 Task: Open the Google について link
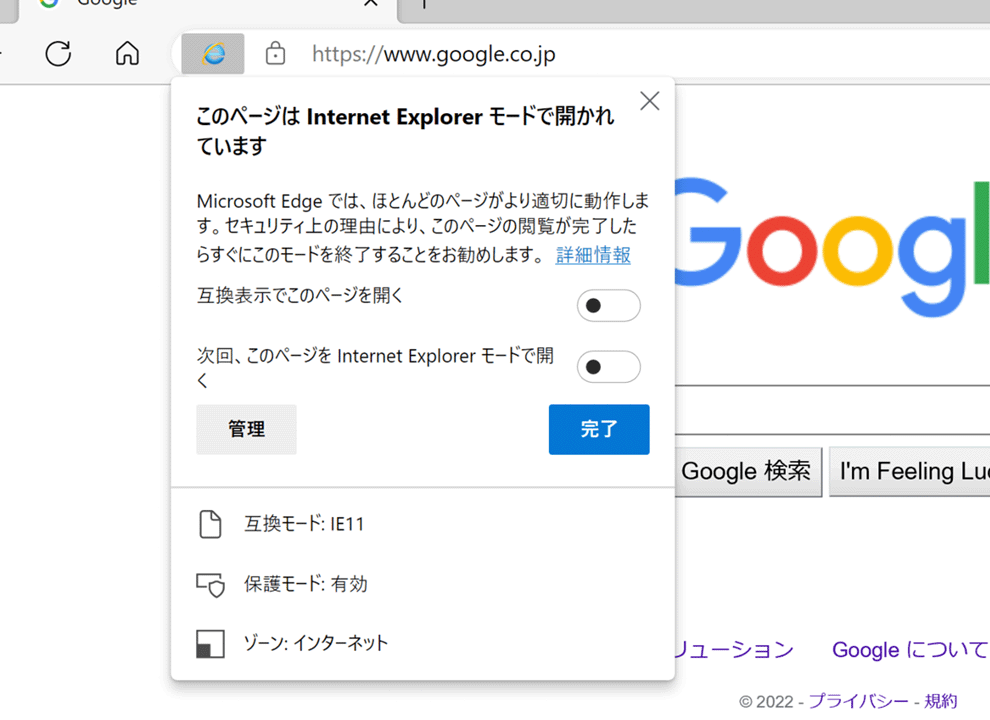910,650
